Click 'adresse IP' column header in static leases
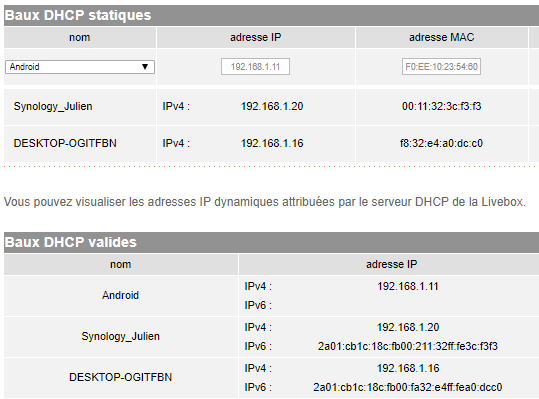Image resolution: width=539 pixels, height=399 pixels. (x=255, y=37)
